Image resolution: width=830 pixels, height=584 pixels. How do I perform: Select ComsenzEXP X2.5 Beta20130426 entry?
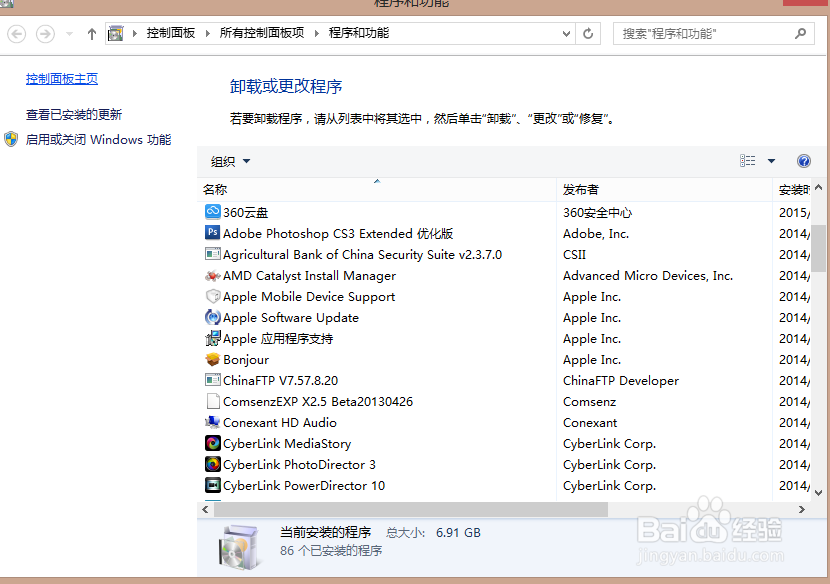(x=318, y=401)
